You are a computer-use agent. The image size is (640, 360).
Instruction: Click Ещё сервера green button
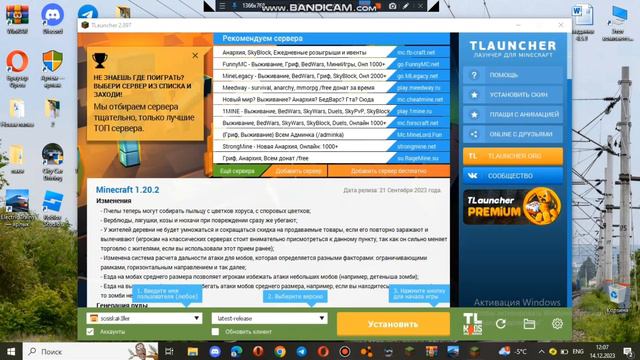point(238,171)
